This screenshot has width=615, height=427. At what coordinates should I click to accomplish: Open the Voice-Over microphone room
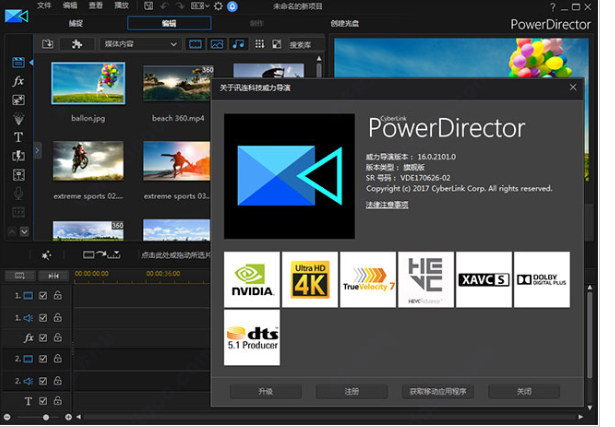click(x=18, y=193)
